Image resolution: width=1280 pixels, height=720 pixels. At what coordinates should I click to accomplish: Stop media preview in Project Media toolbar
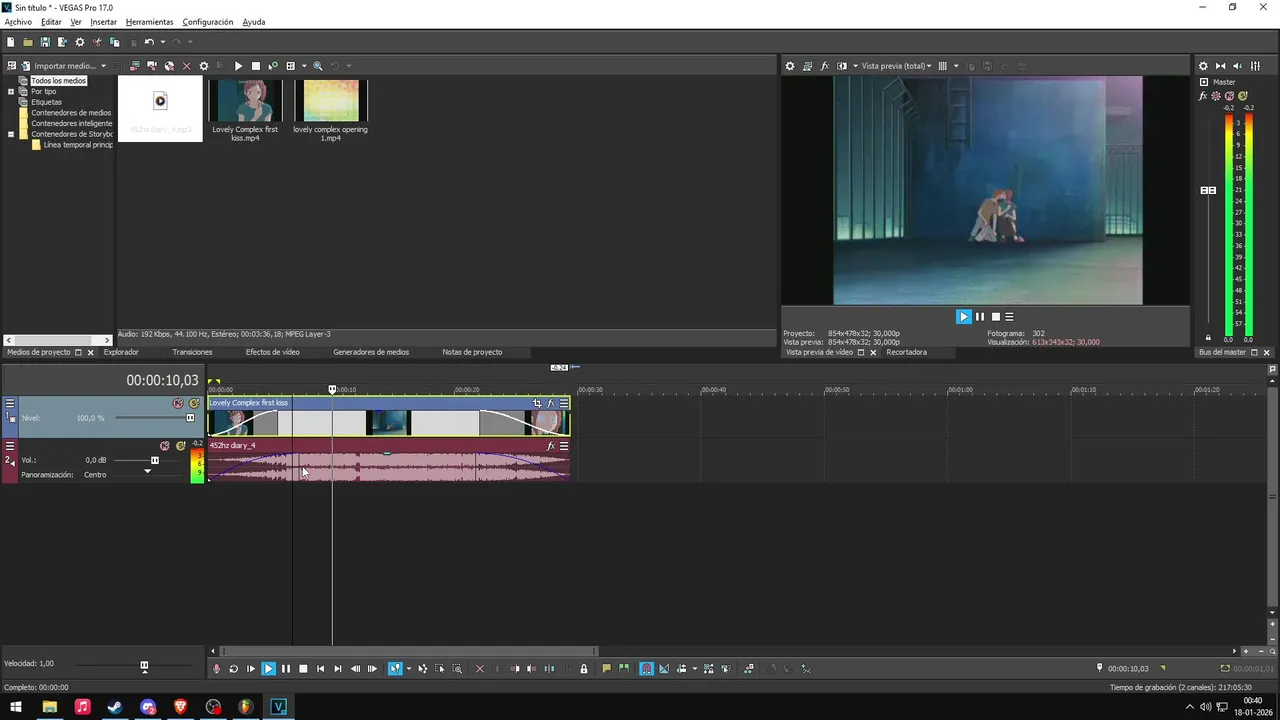coord(256,66)
